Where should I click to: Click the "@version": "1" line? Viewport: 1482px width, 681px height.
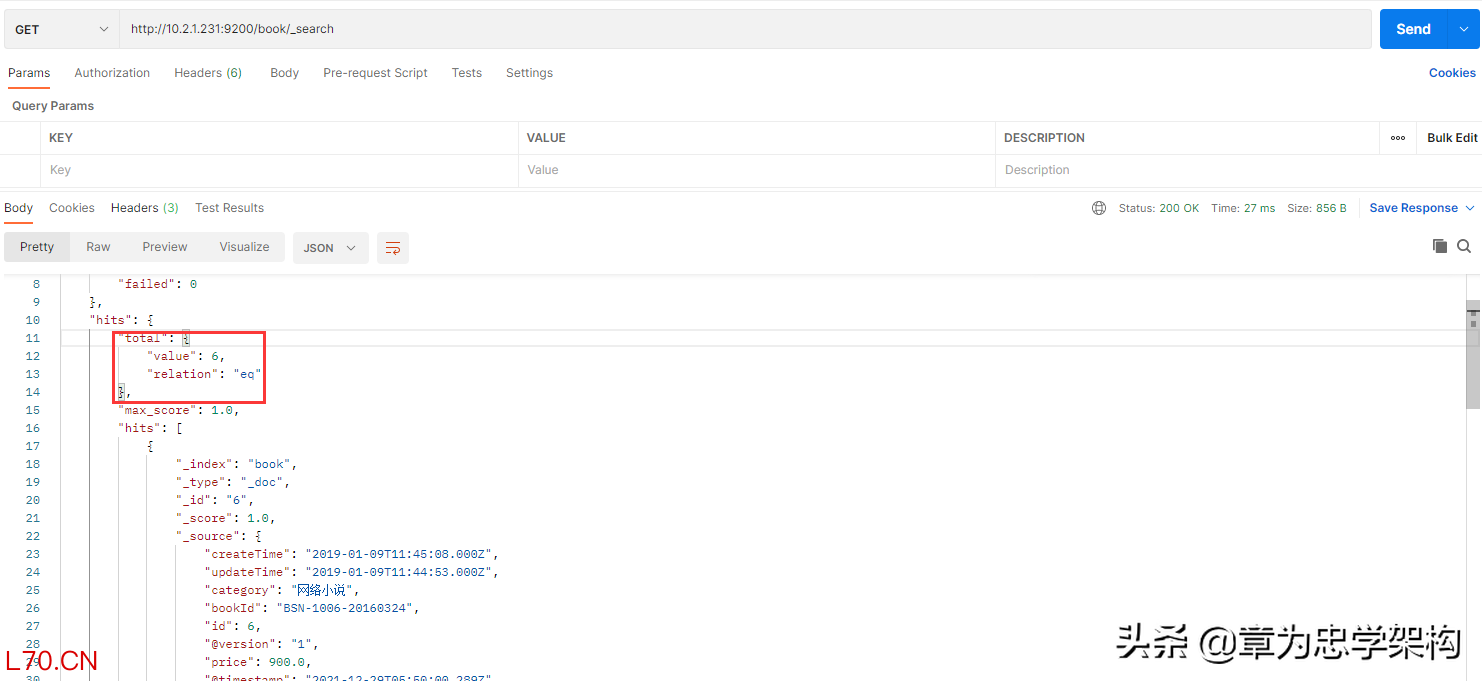[x=261, y=644]
